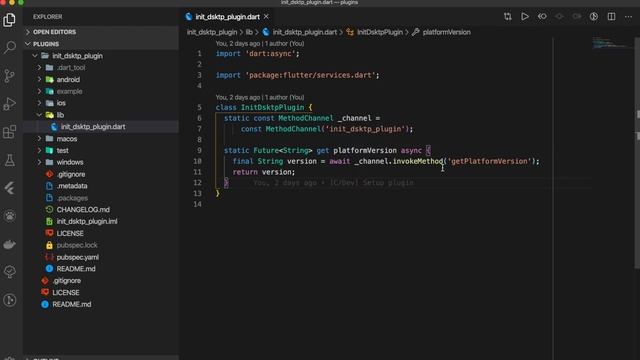
Task: Open the nested .gitignore file under windows
Action: pyautogui.click(x=100, y=174)
